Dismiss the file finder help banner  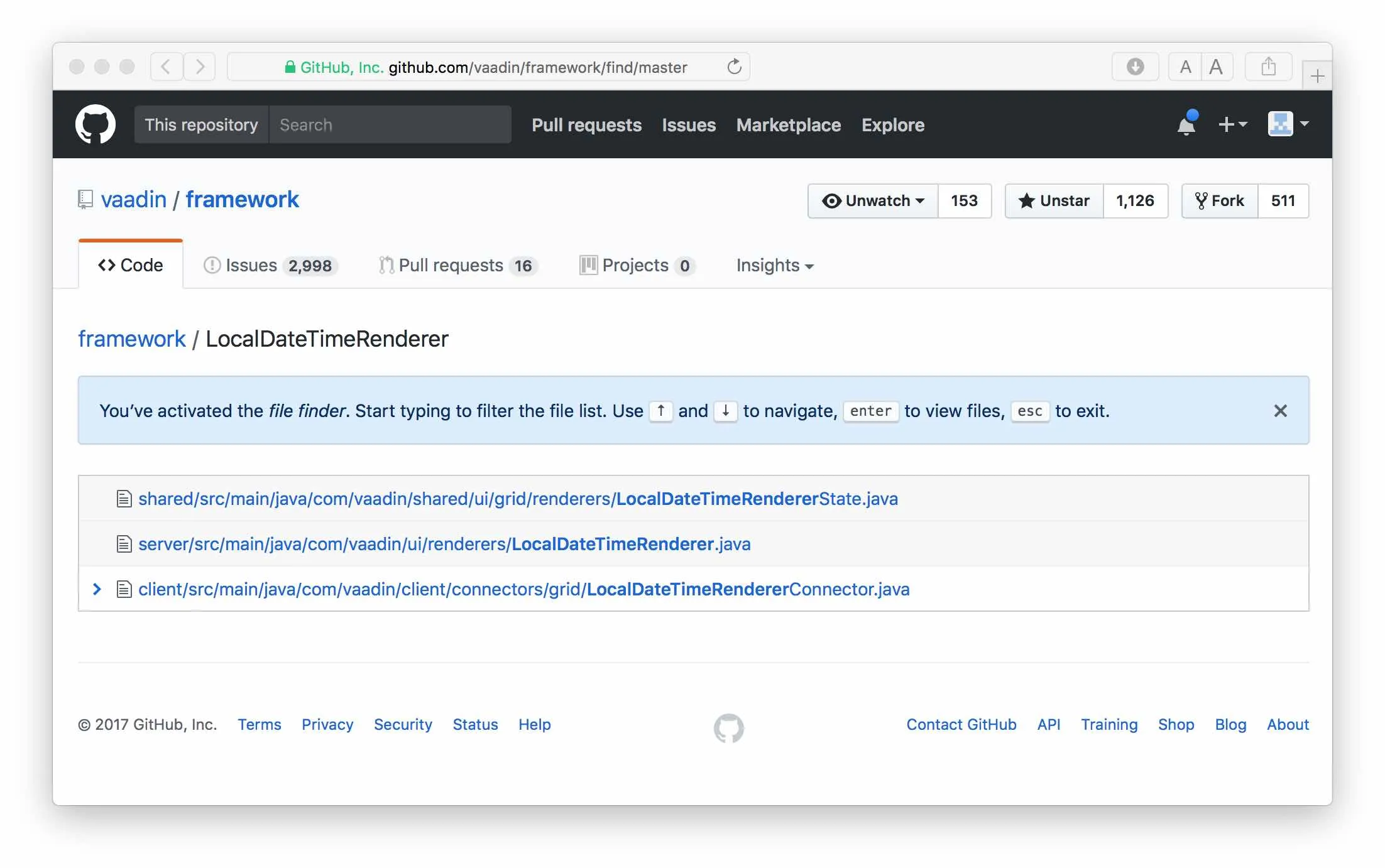1280,411
